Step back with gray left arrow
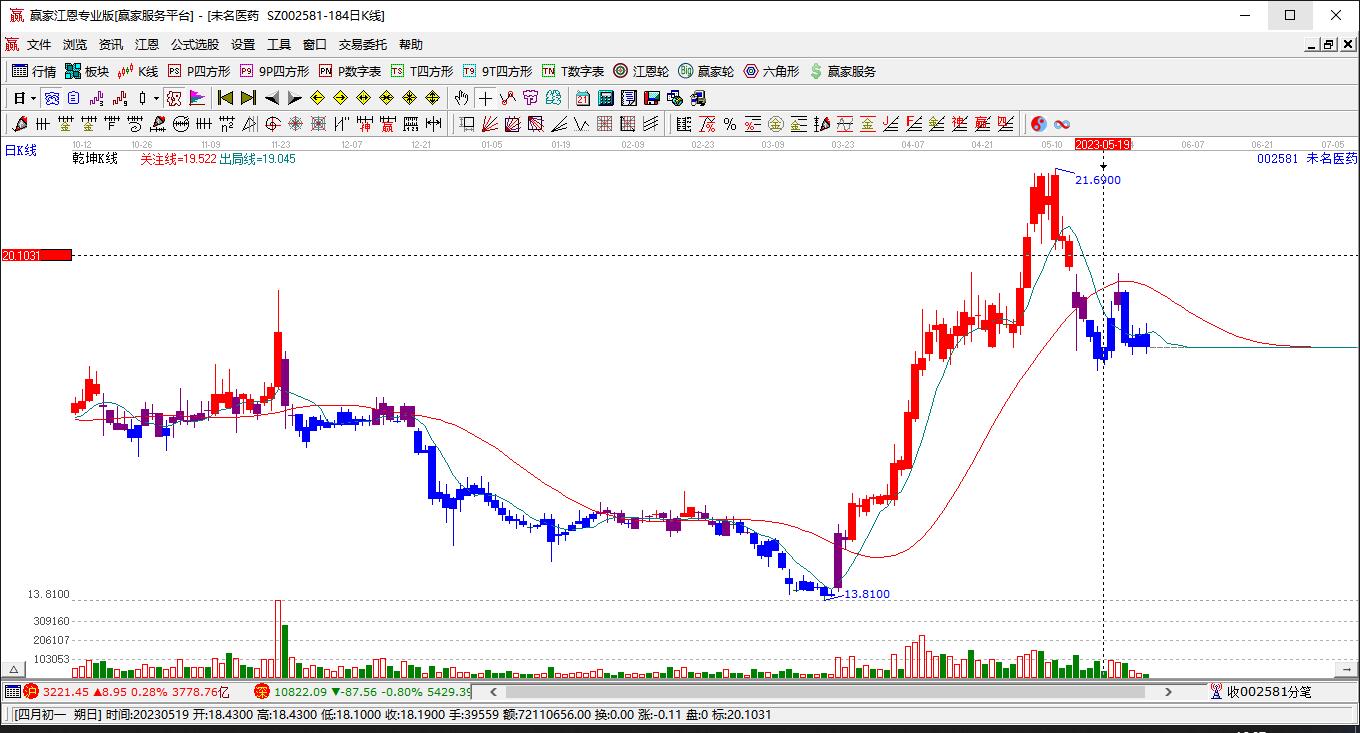 (x=272, y=98)
